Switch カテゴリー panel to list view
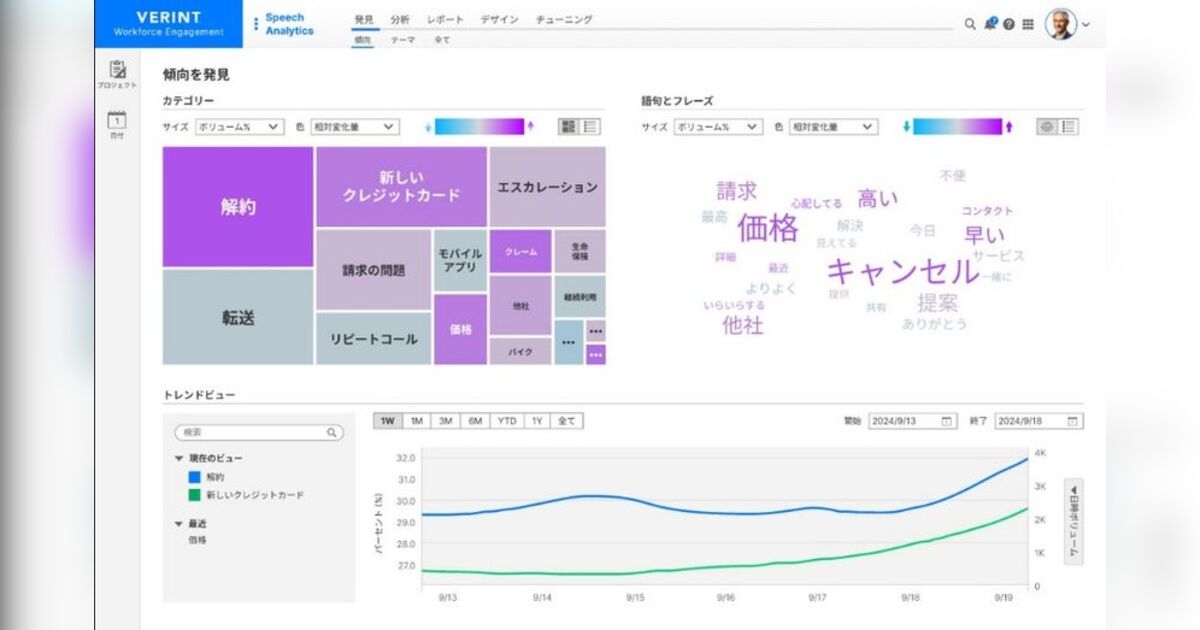 tap(591, 127)
